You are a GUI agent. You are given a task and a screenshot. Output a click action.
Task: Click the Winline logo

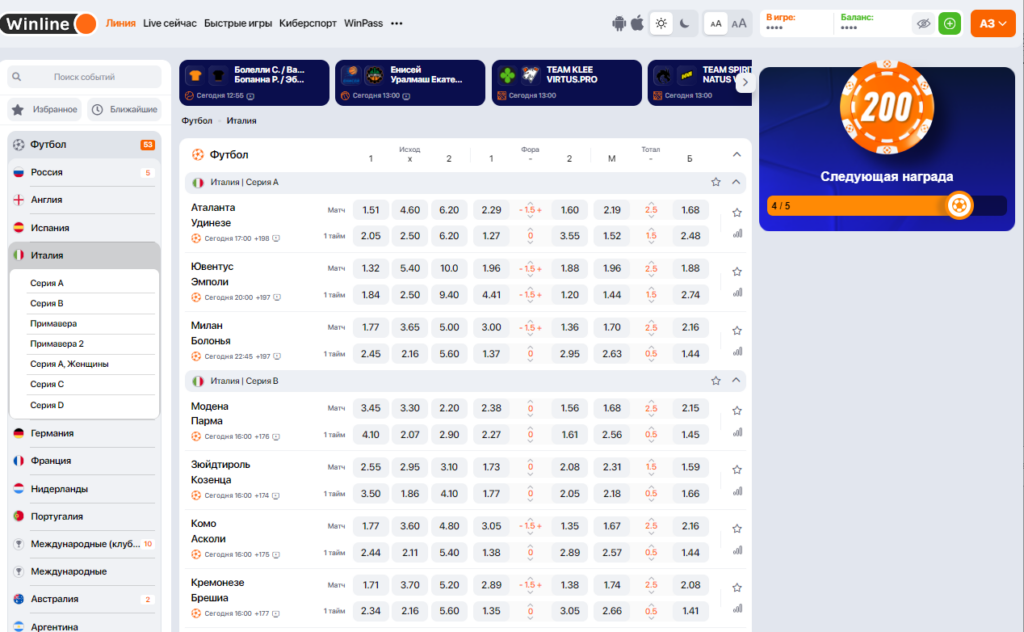[49, 24]
